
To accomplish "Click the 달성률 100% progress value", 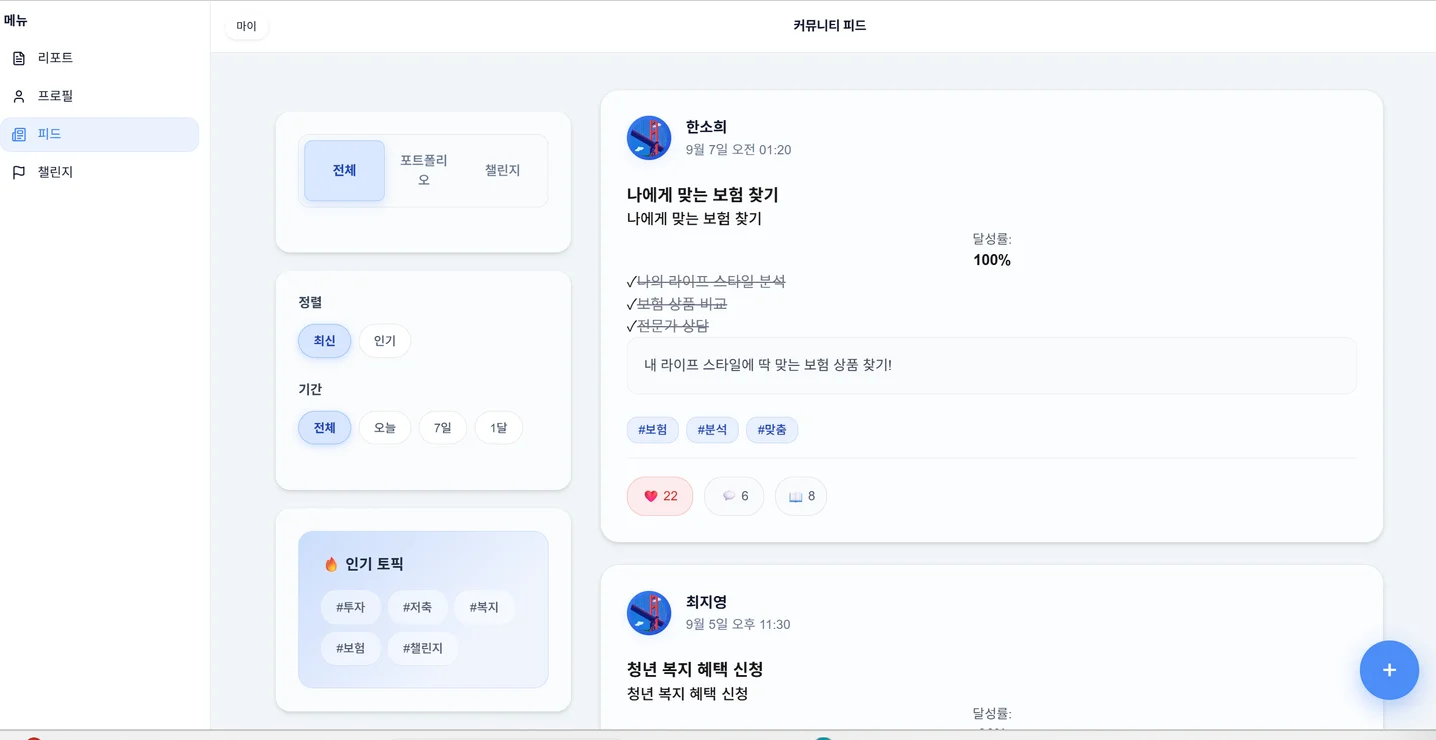I will (x=991, y=259).
